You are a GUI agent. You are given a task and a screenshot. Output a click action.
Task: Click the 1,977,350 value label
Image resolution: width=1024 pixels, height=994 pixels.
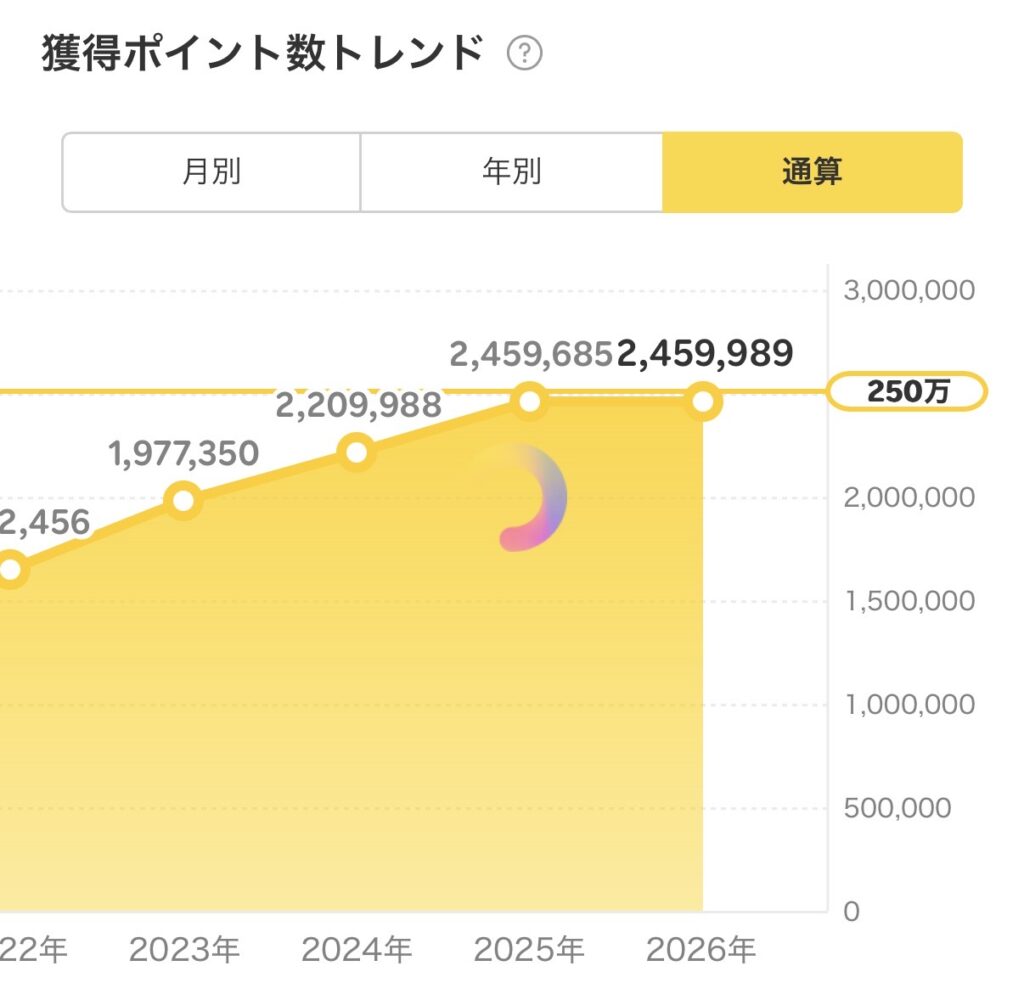183,453
